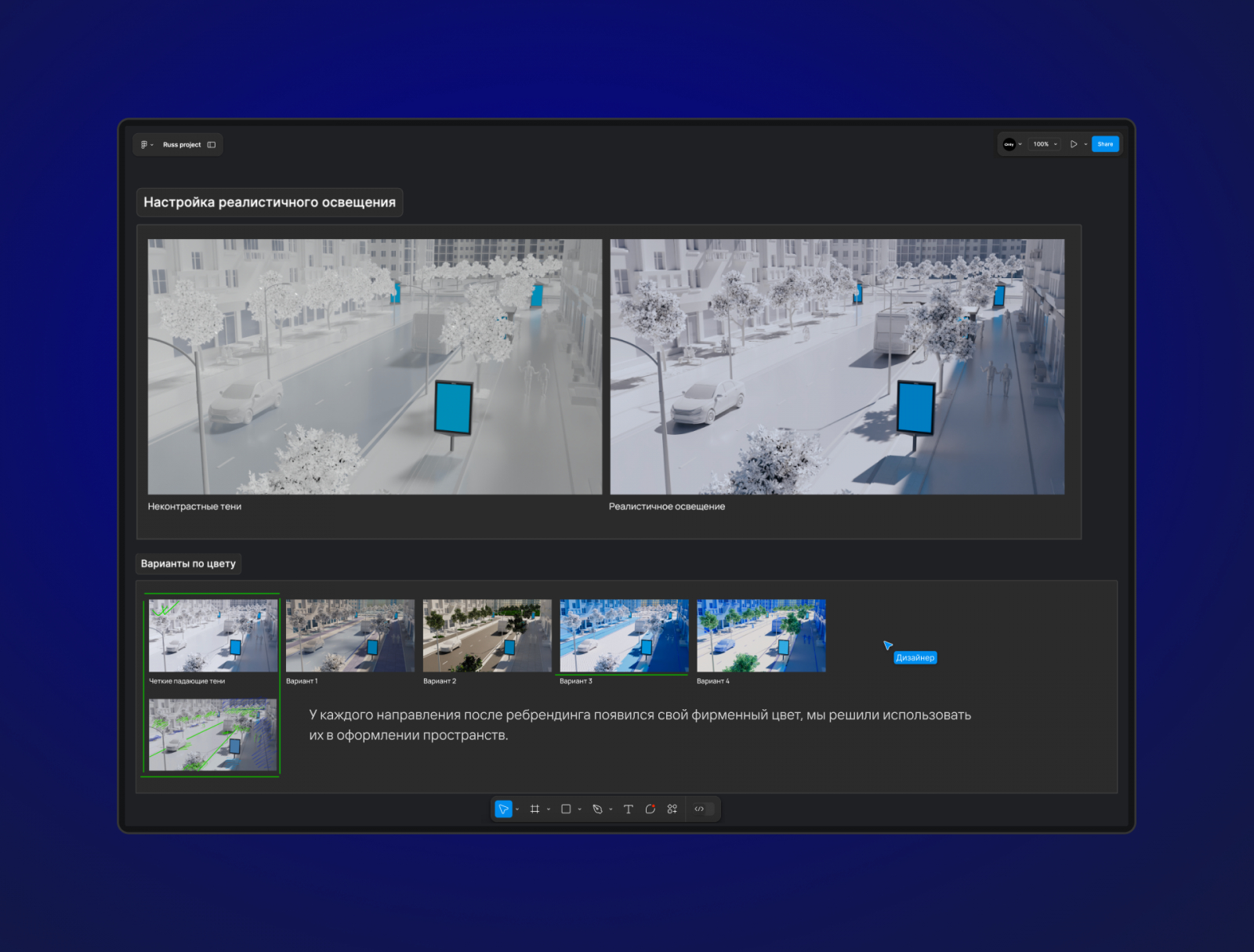The width and height of the screenshot is (1254, 952).
Task: Select the Move tool in bottom toolbar
Action: click(x=503, y=809)
